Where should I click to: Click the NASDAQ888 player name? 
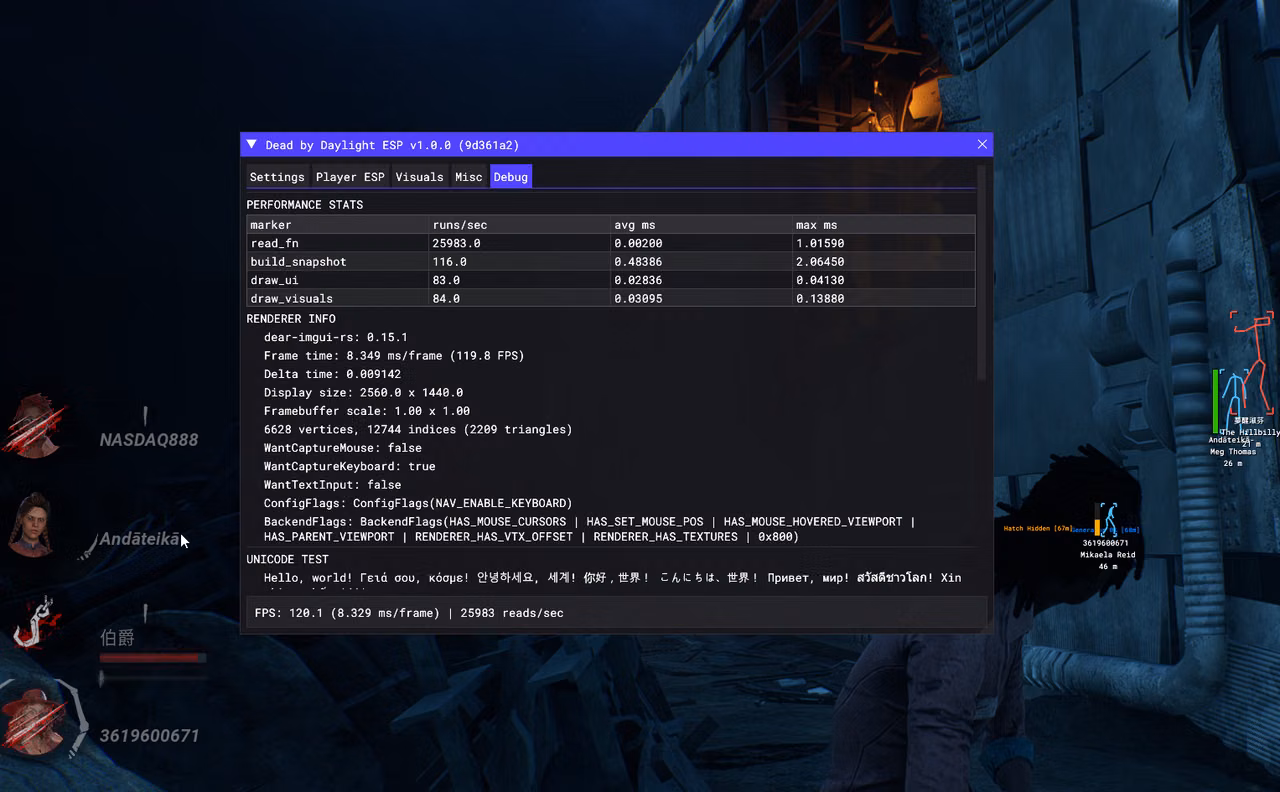pyautogui.click(x=149, y=440)
